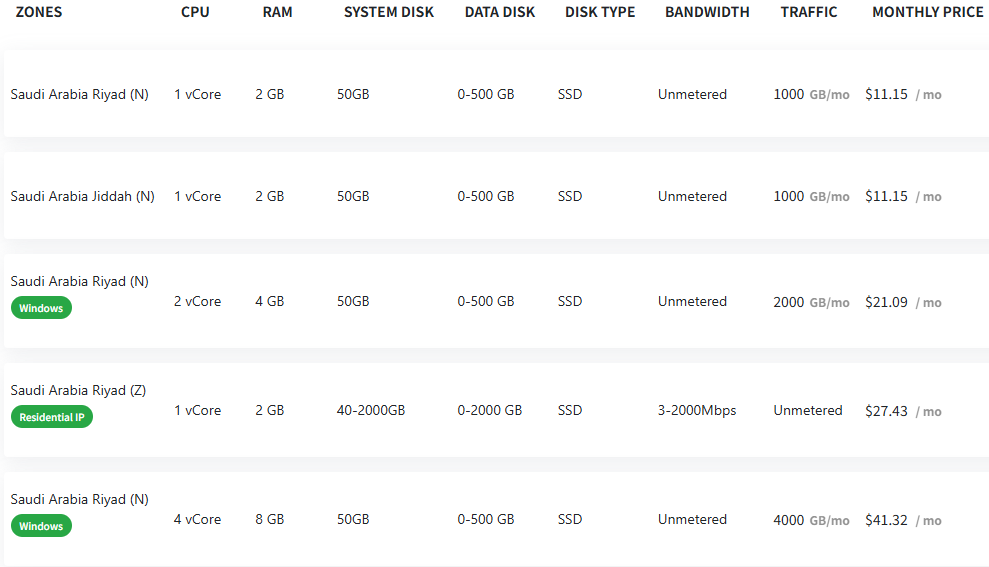Click the 3-2000Mbps bandwidth value

tap(696, 410)
